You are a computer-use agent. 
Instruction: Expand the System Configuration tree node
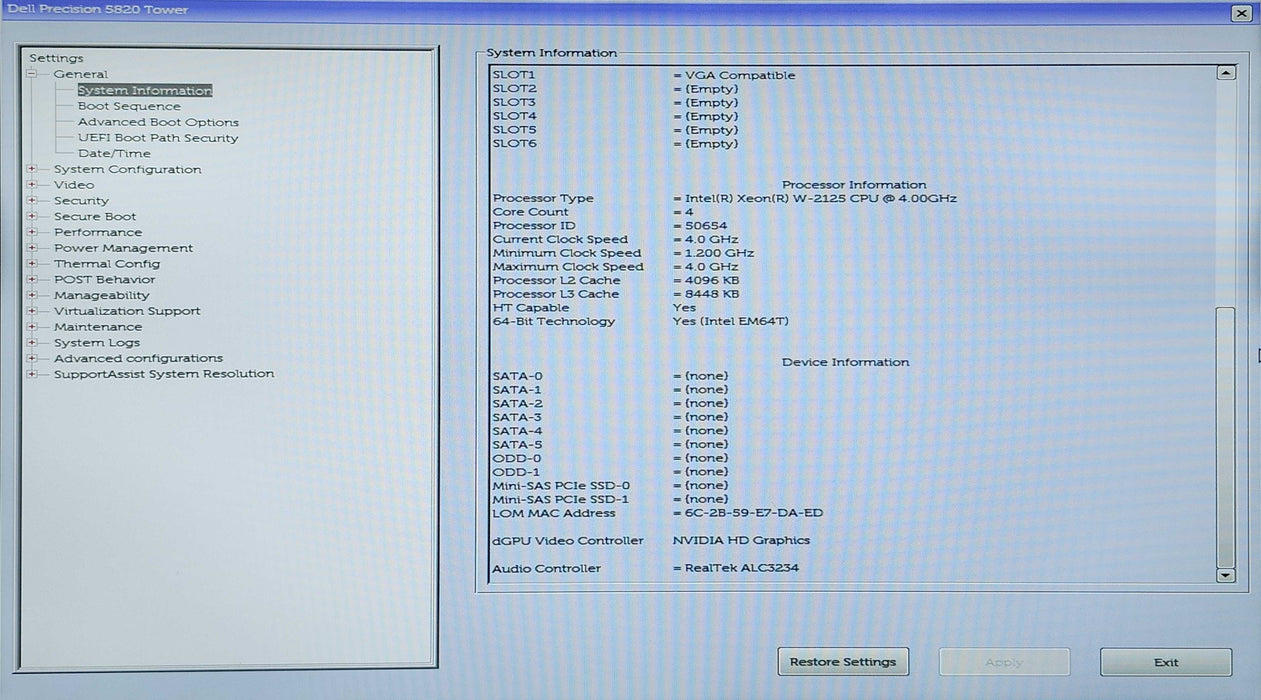pos(32,169)
